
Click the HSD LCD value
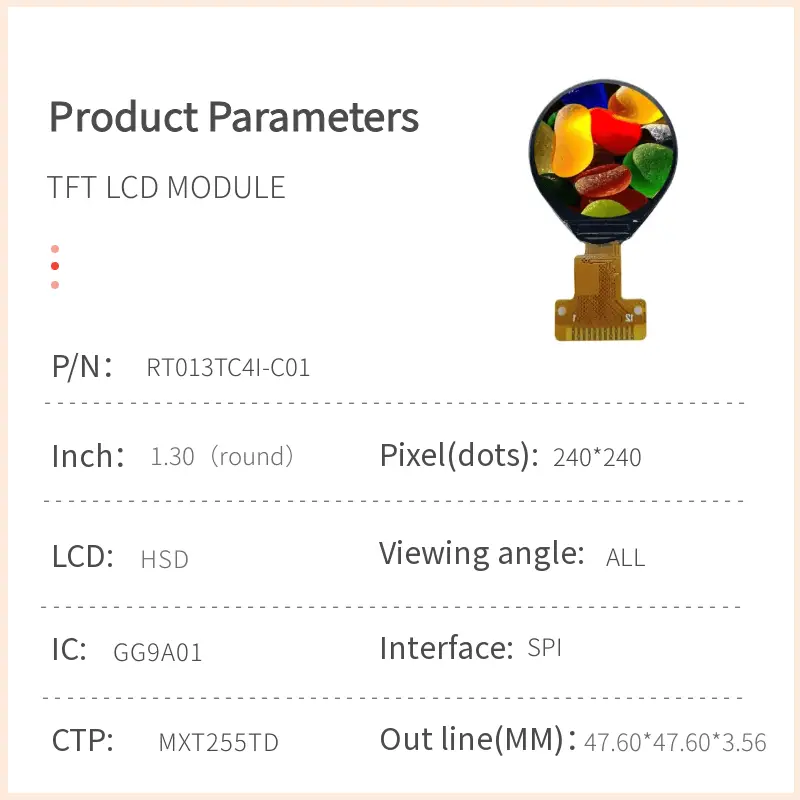pyautogui.click(x=165, y=559)
